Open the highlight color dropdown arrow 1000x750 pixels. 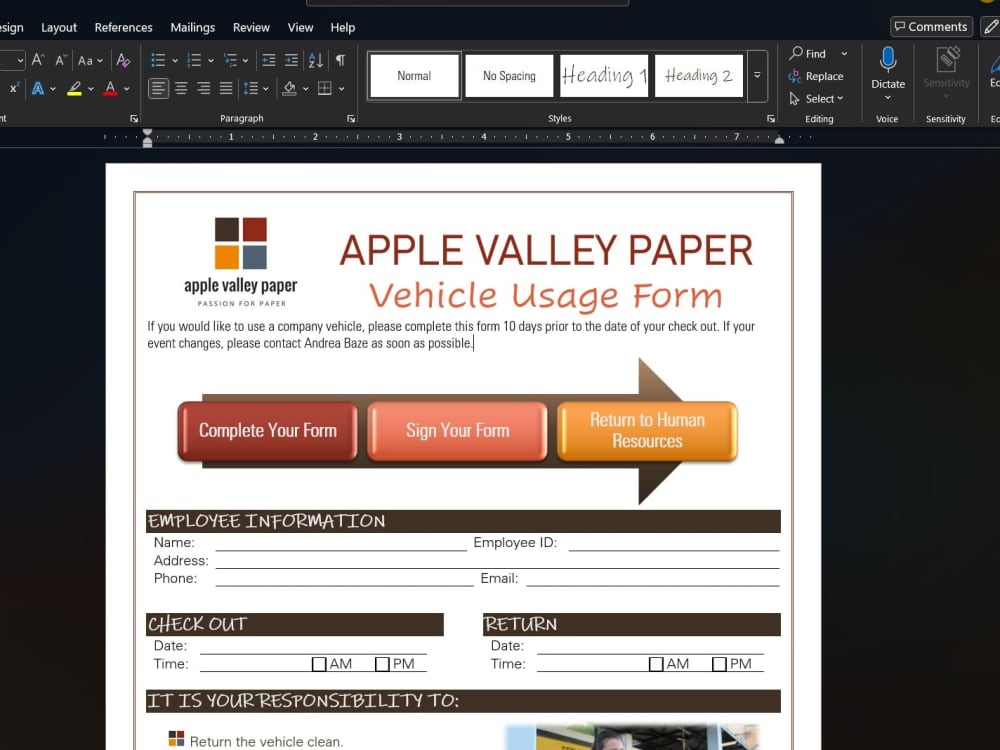(91, 89)
